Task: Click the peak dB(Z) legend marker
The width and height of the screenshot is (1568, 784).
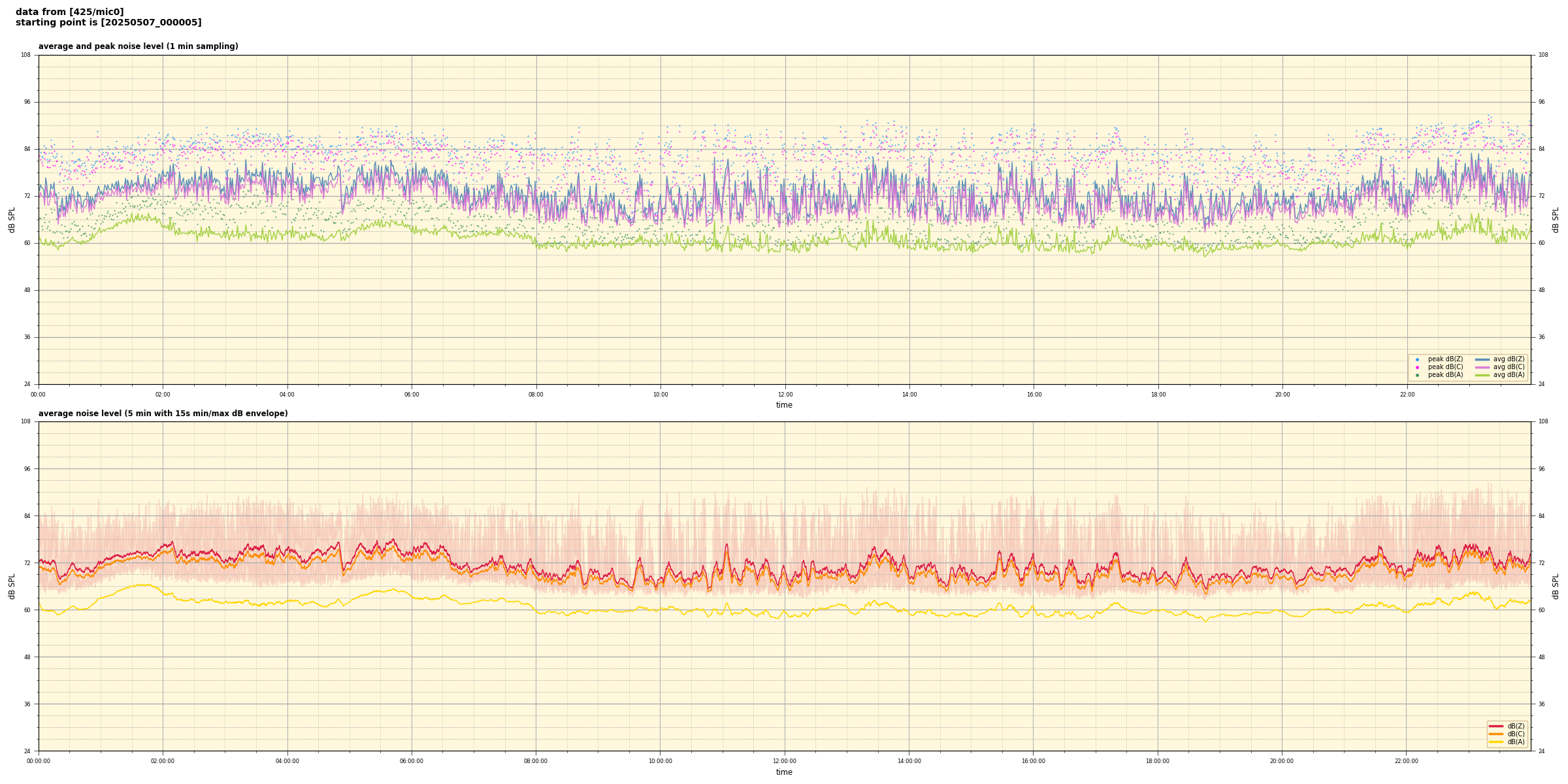Action: point(1417,359)
